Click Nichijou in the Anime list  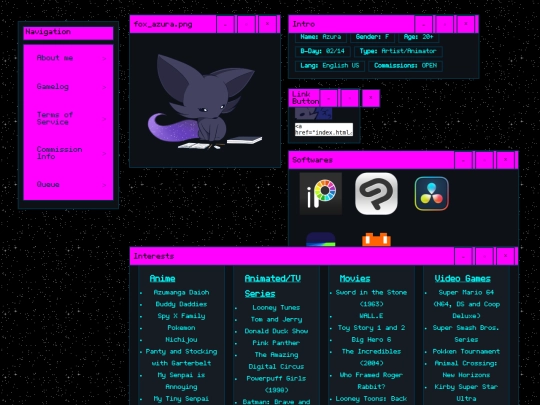pos(181,340)
